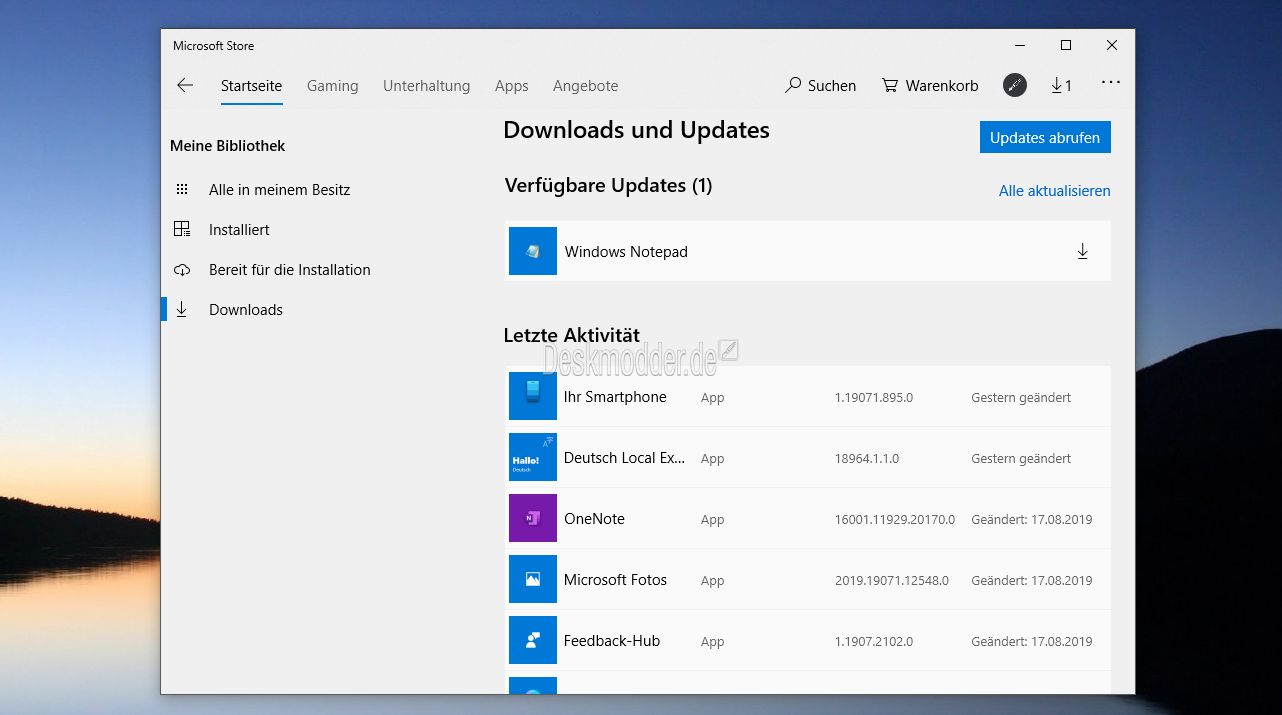Image resolution: width=1282 pixels, height=715 pixels.
Task: Click the Windows Notepad app icon
Action: [533, 251]
